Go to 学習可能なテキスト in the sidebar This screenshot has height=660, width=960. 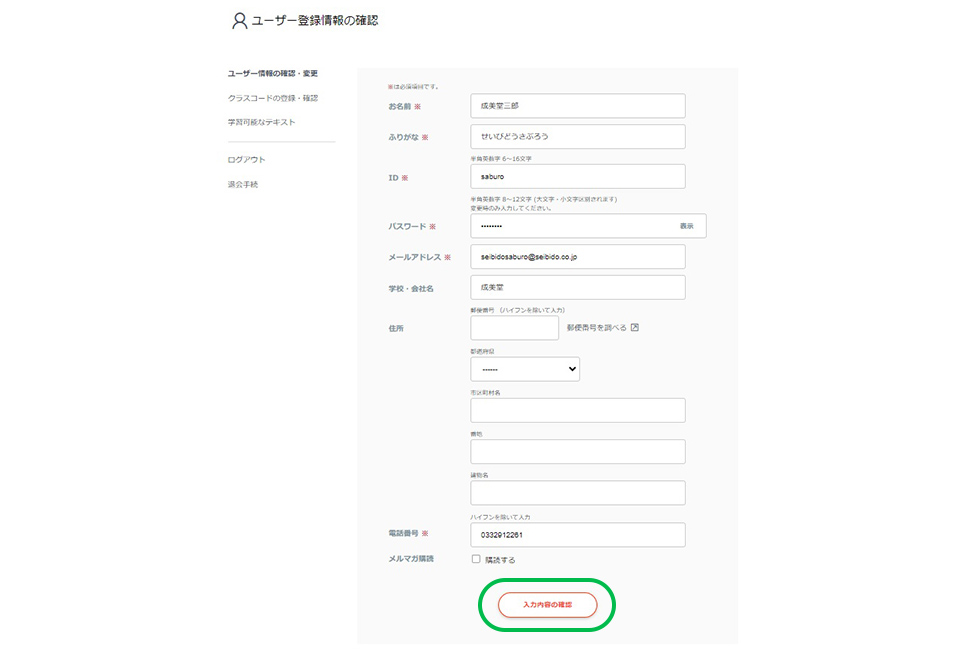(x=262, y=122)
